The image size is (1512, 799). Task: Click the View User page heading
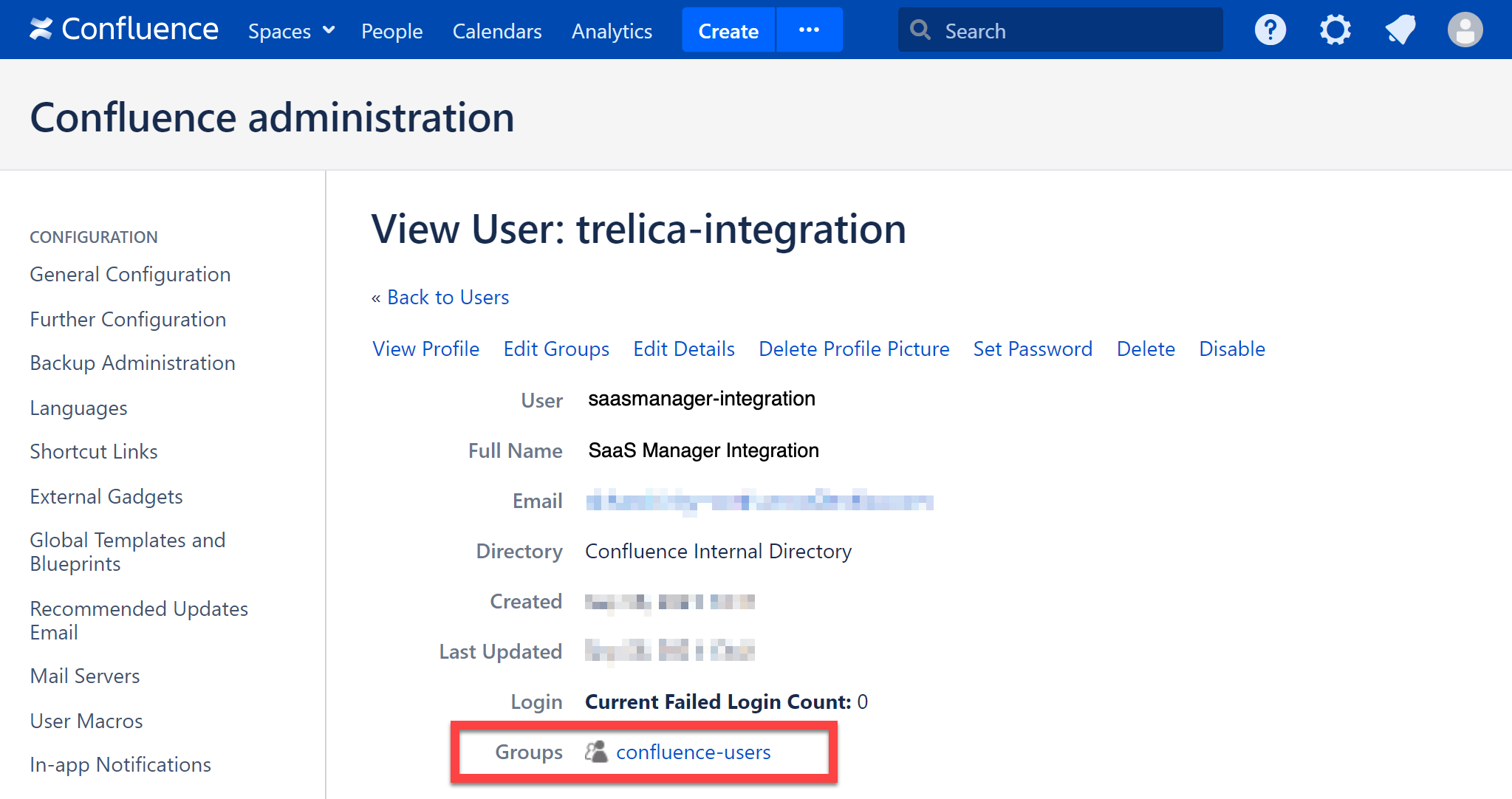(x=639, y=229)
